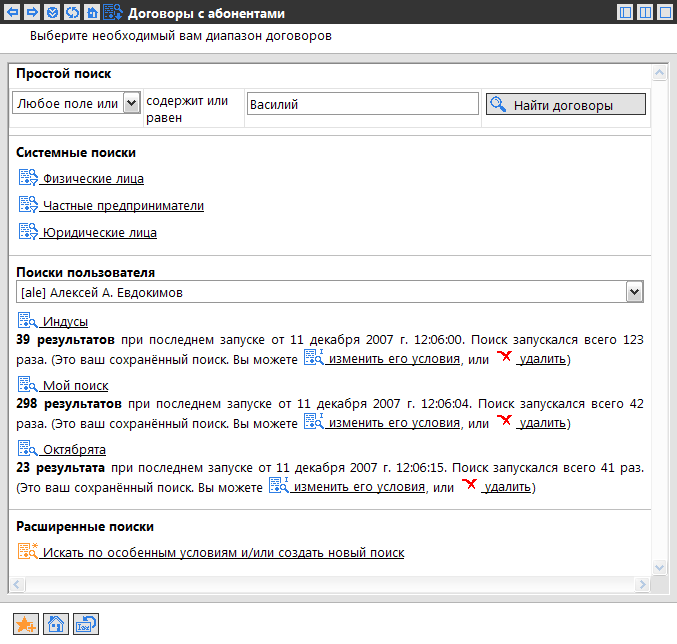Click the horizontal scrollbar at the bottom
Viewport: 677px width, 644px height.
click(x=330, y=583)
